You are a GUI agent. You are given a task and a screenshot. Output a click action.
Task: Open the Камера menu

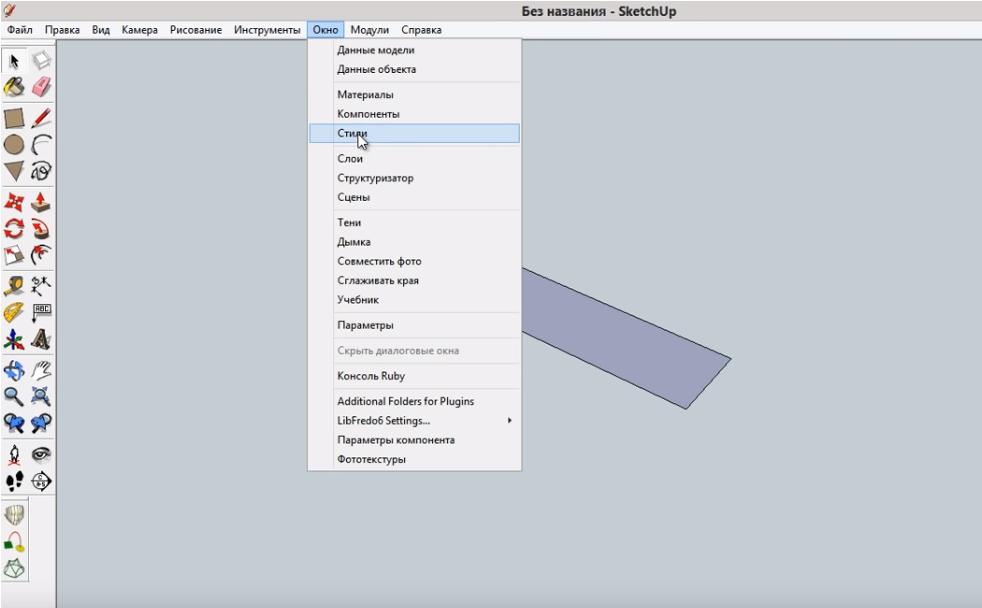pos(139,30)
